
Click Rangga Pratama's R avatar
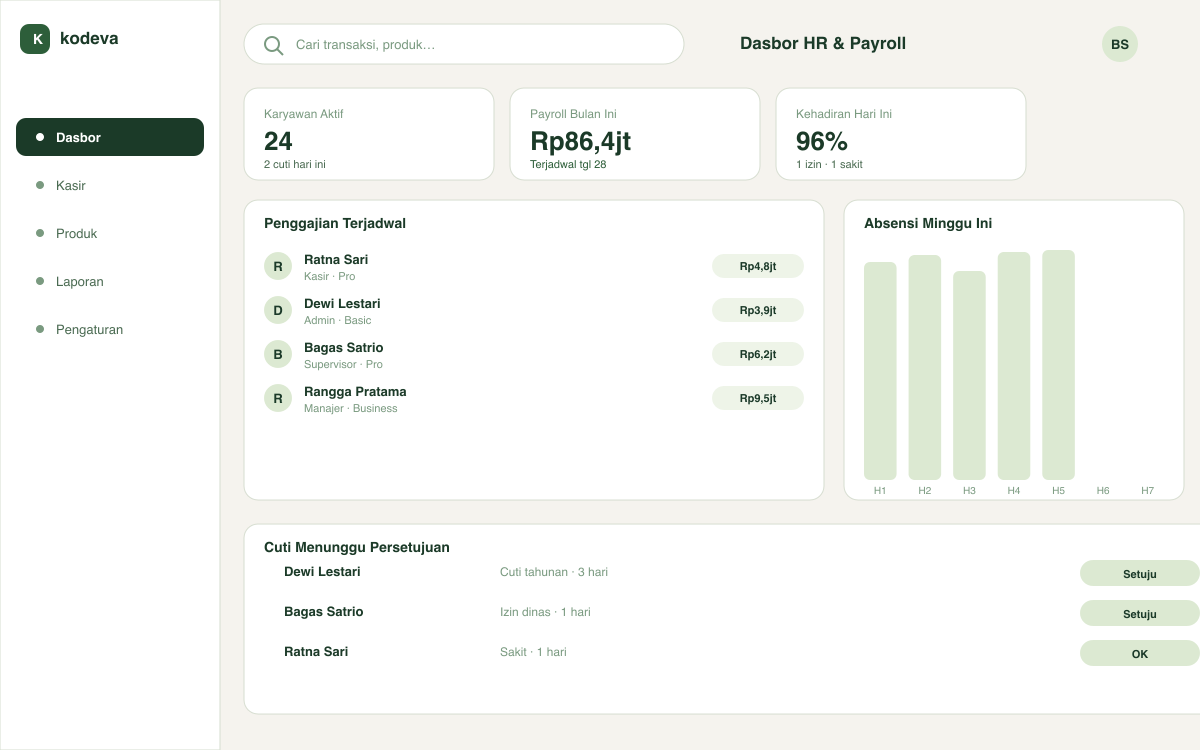click(x=278, y=398)
